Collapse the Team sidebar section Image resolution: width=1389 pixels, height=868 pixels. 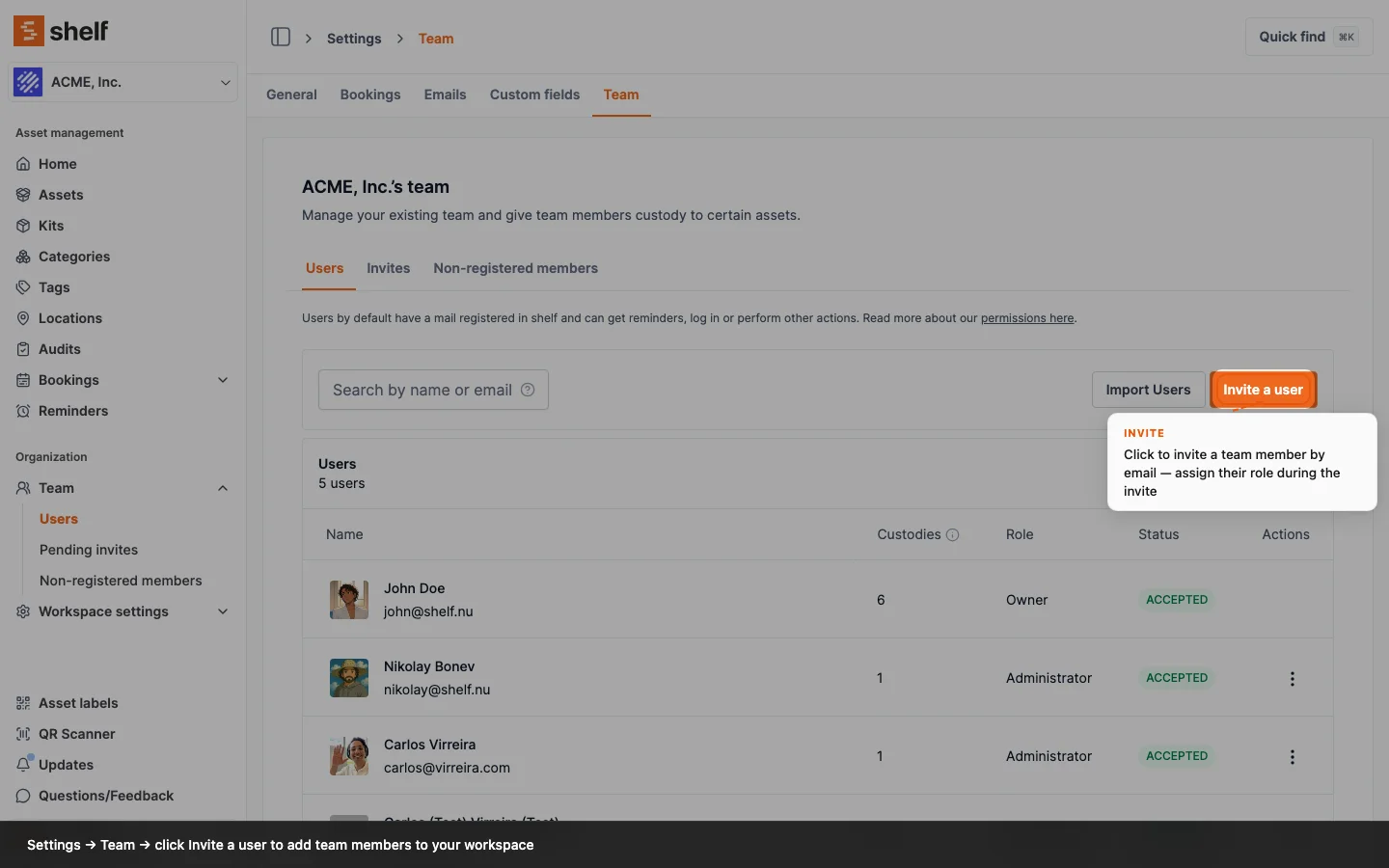click(x=223, y=488)
